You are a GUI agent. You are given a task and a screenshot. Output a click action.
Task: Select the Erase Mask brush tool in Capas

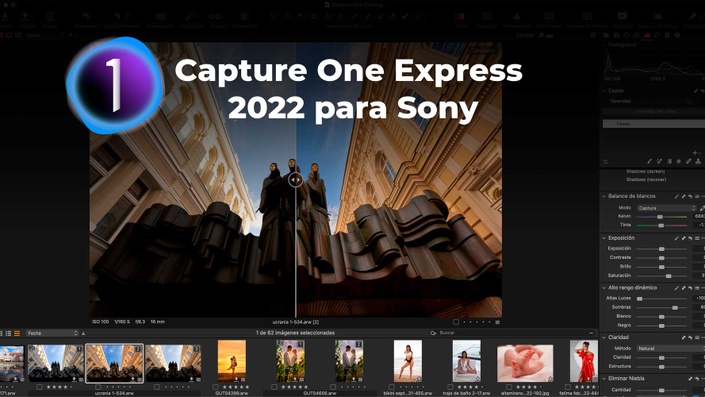point(659,161)
